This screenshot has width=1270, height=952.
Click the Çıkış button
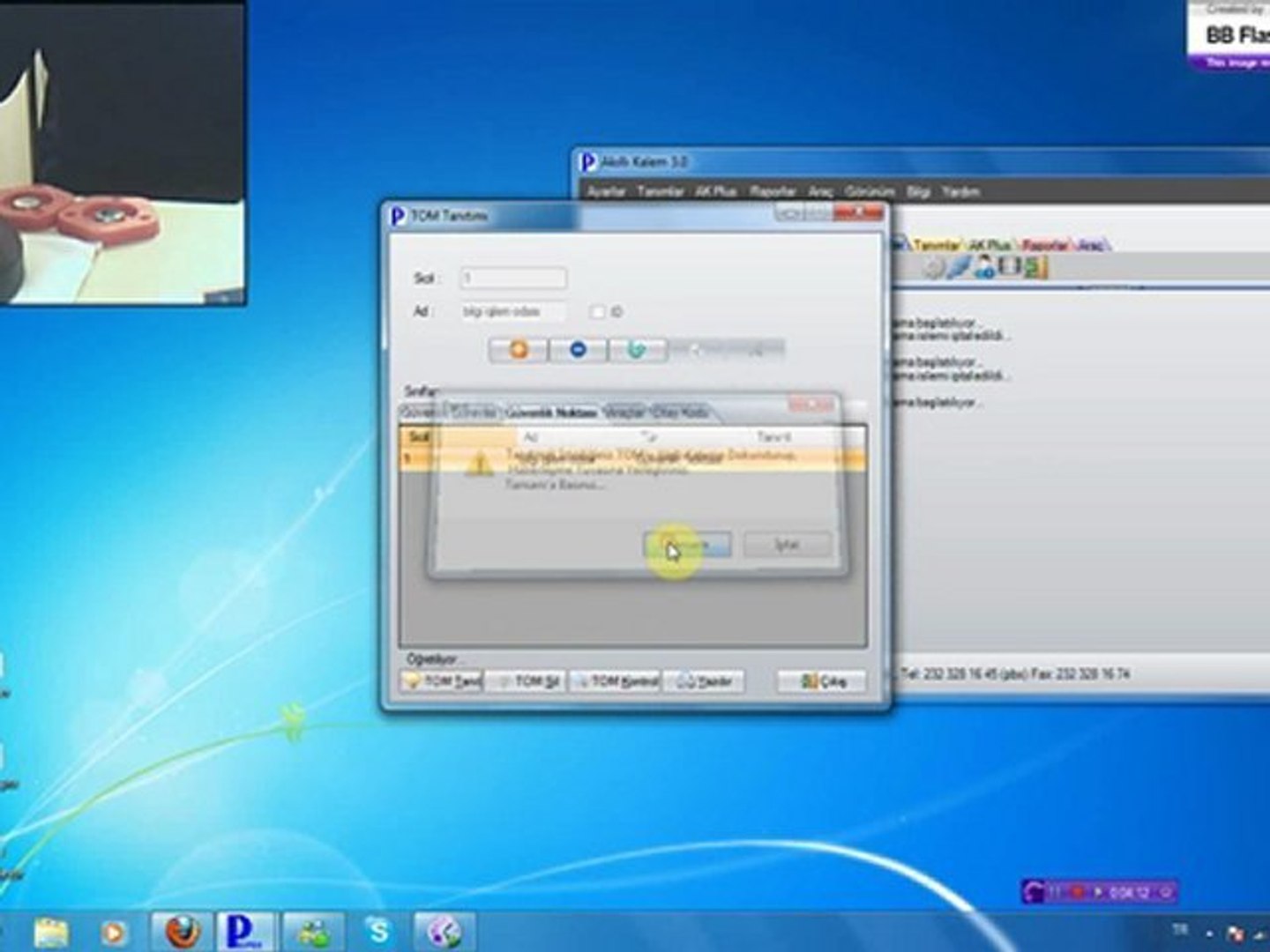coord(822,681)
